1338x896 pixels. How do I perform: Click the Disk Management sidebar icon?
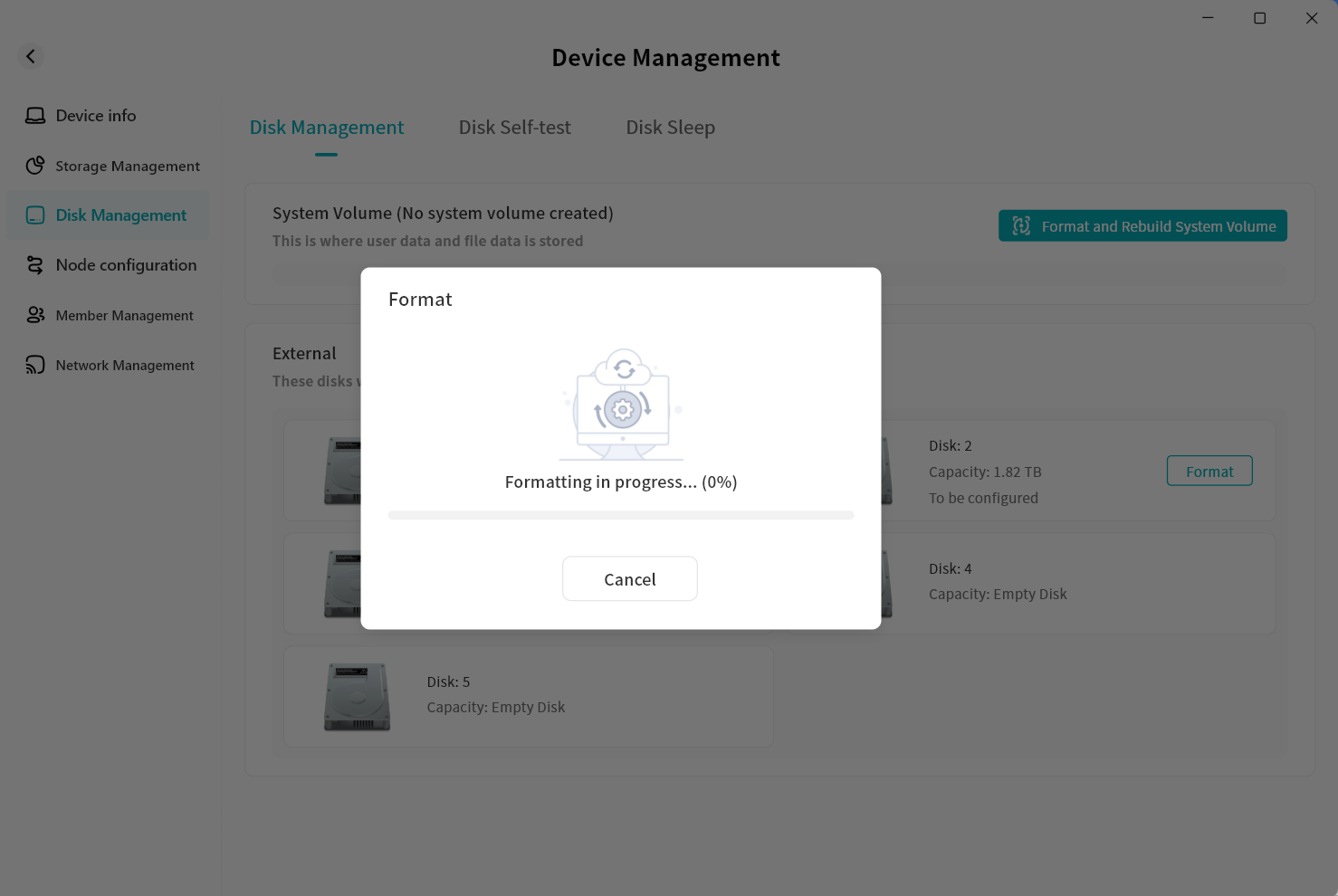[35, 215]
